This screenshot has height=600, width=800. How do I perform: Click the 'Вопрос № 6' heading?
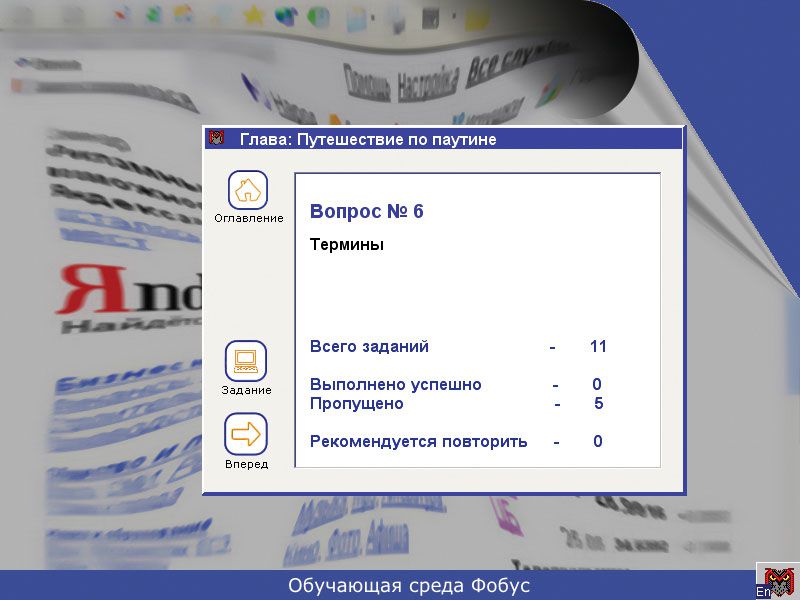pyautogui.click(x=367, y=212)
